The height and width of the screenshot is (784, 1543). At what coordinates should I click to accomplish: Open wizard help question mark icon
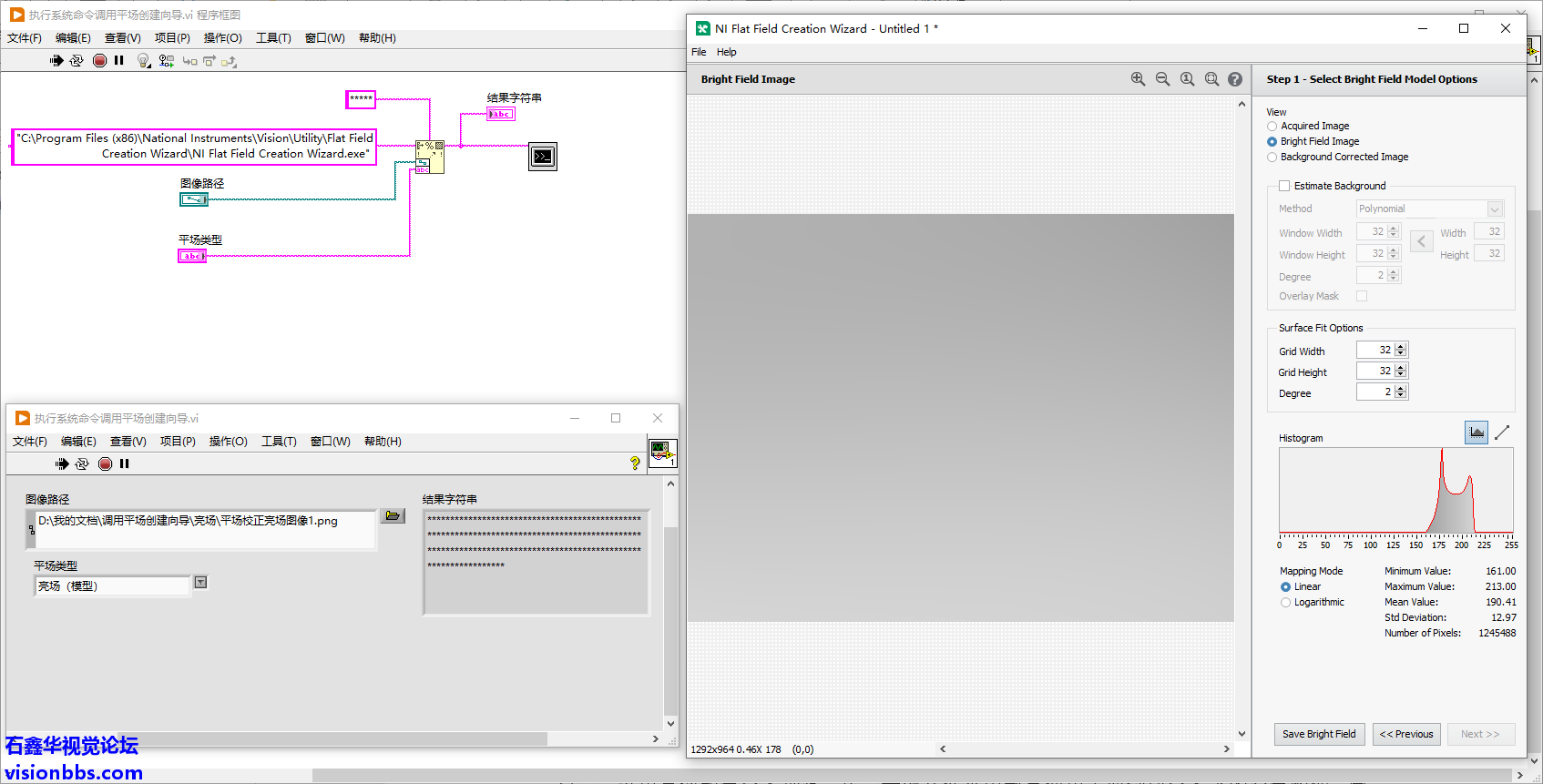(x=1235, y=79)
